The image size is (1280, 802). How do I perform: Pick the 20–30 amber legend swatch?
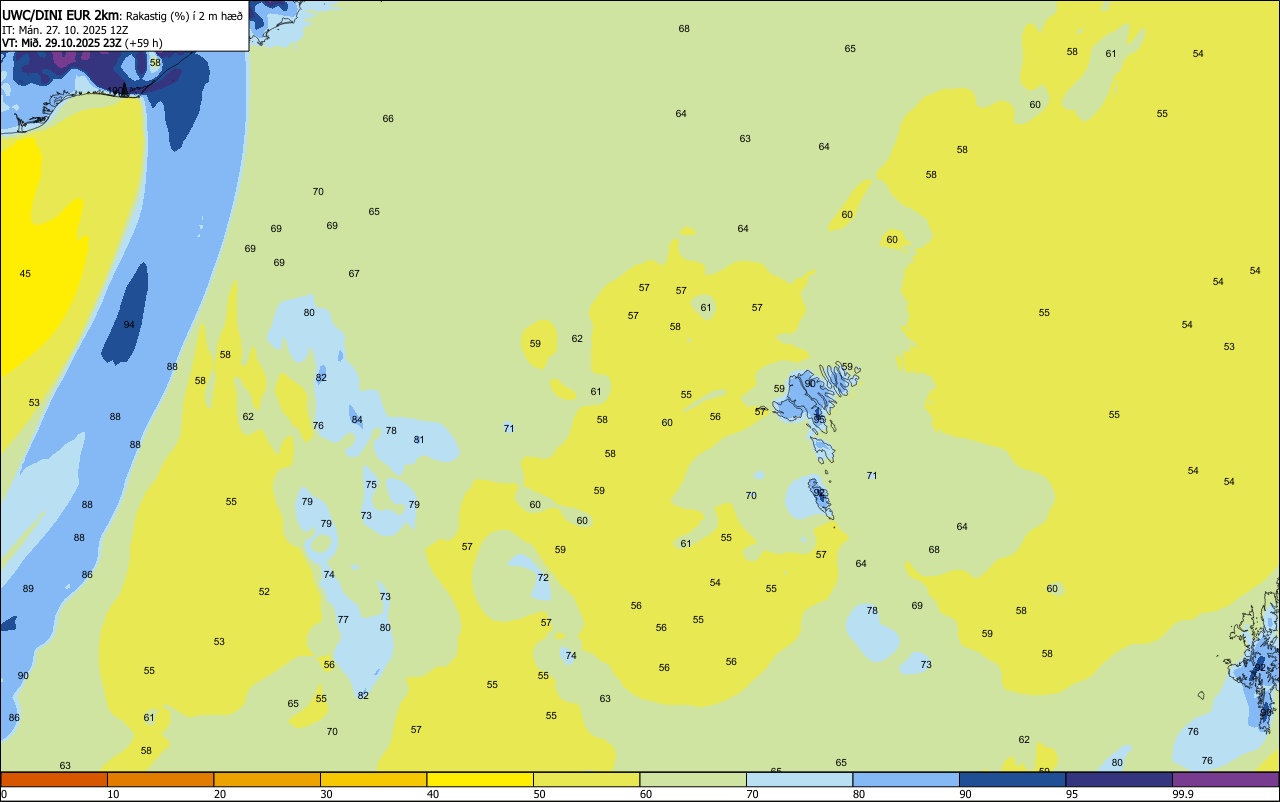267,779
